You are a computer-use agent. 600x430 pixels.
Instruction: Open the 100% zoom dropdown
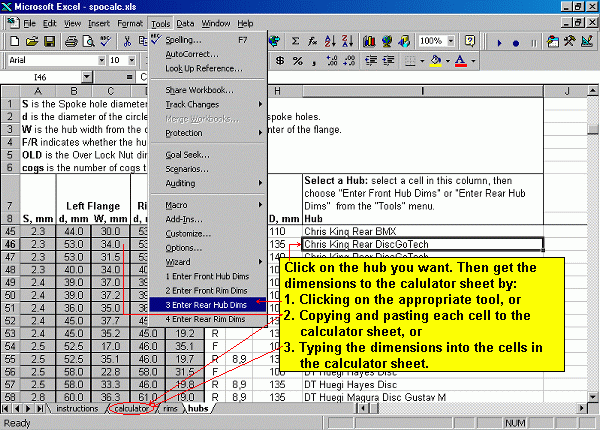tap(451, 41)
